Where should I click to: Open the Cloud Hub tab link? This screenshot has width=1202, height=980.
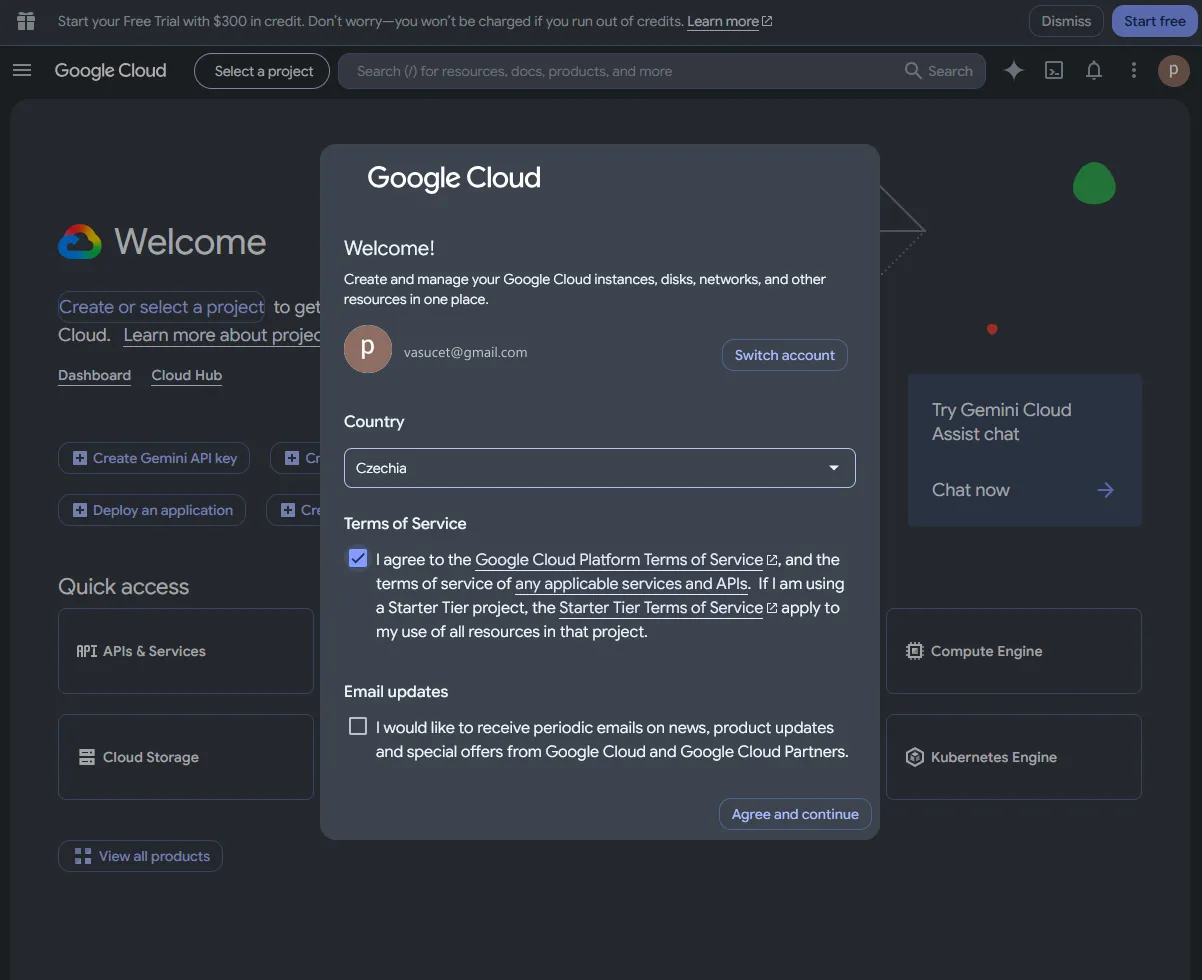tap(187, 375)
